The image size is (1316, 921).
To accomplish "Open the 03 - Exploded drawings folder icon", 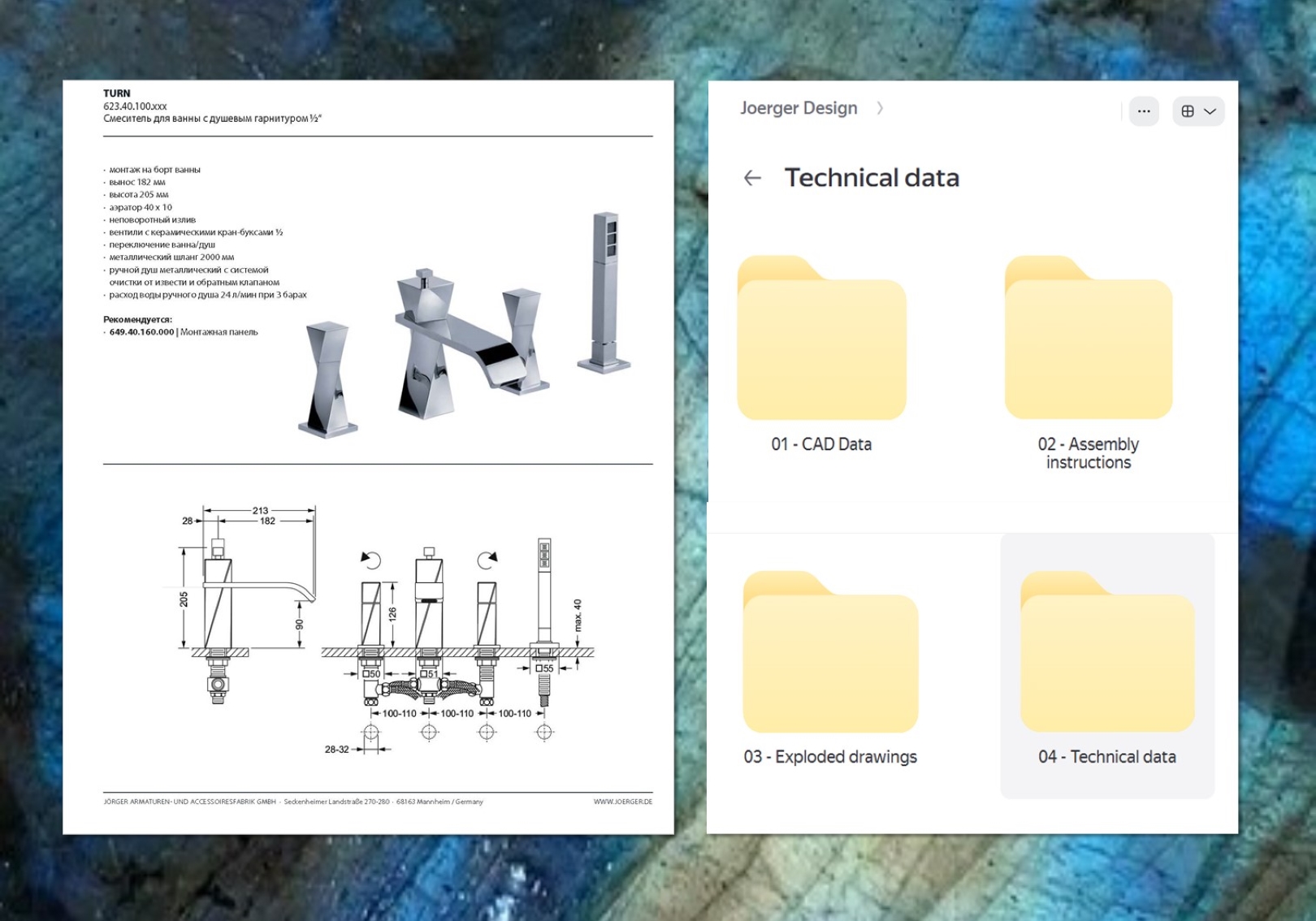I will (x=830, y=652).
